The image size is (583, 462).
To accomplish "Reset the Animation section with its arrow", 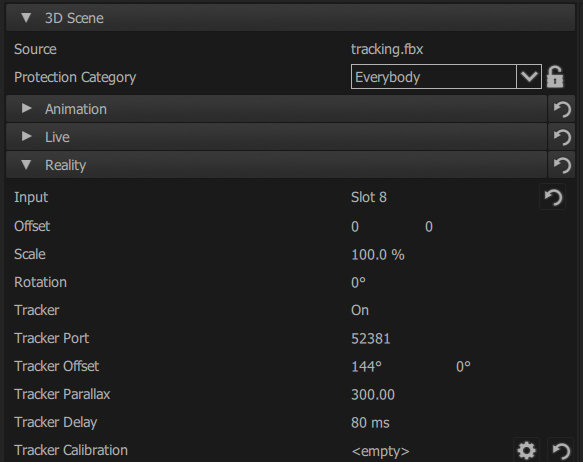I will coord(562,109).
